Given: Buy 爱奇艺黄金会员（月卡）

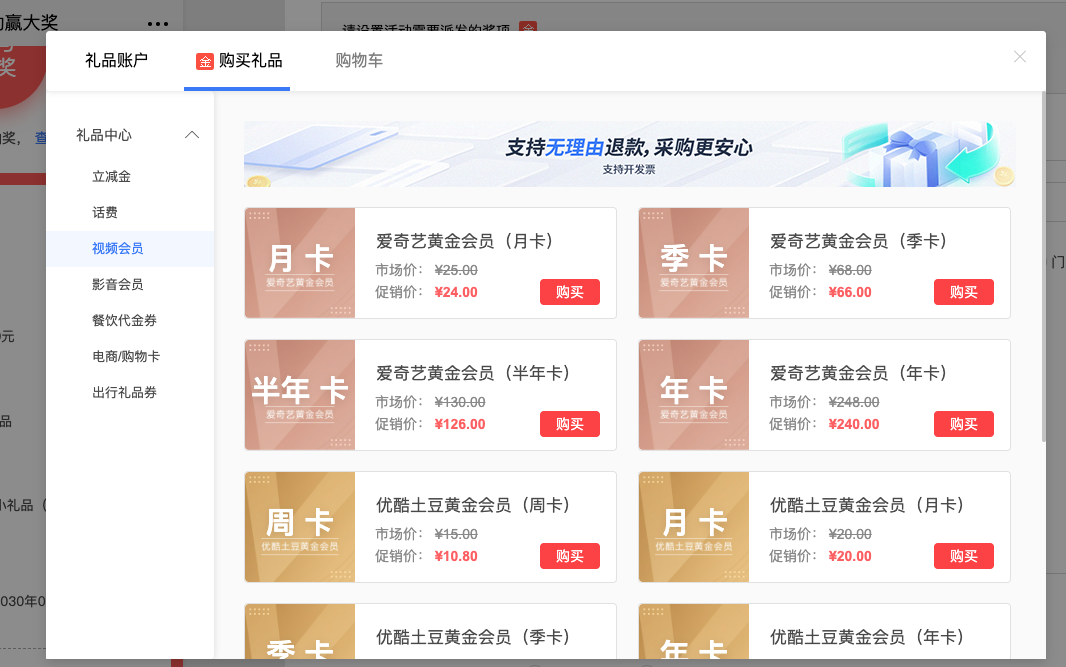Looking at the screenshot, I should point(570,292).
